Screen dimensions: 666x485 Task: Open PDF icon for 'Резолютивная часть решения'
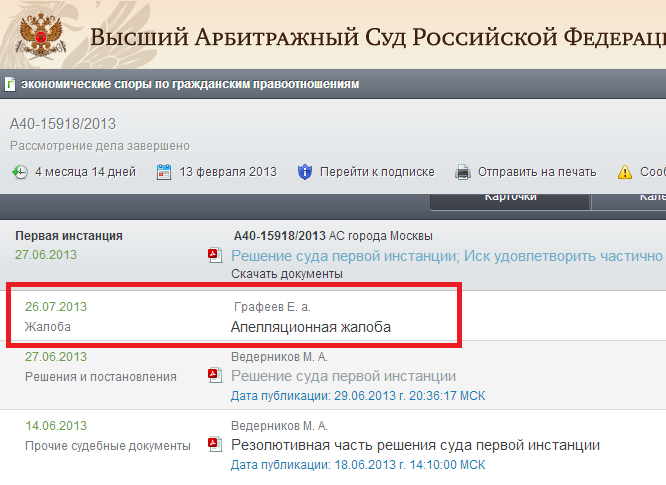click(x=215, y=445)
